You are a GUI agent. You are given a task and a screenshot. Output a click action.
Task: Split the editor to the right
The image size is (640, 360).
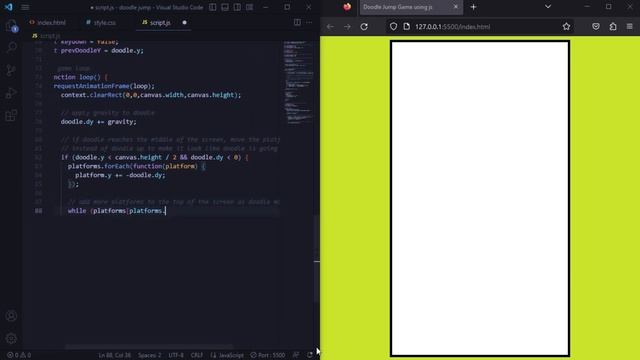click(297, 22)
